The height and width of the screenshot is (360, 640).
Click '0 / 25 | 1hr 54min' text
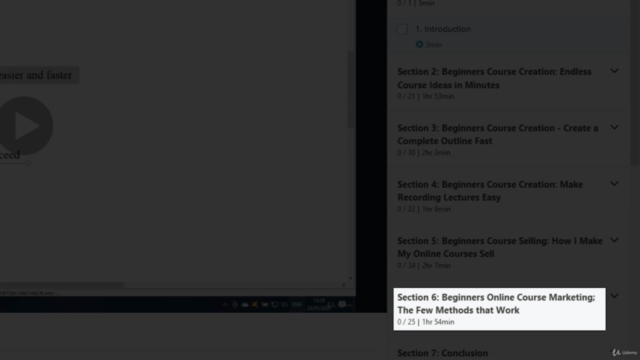426,322
